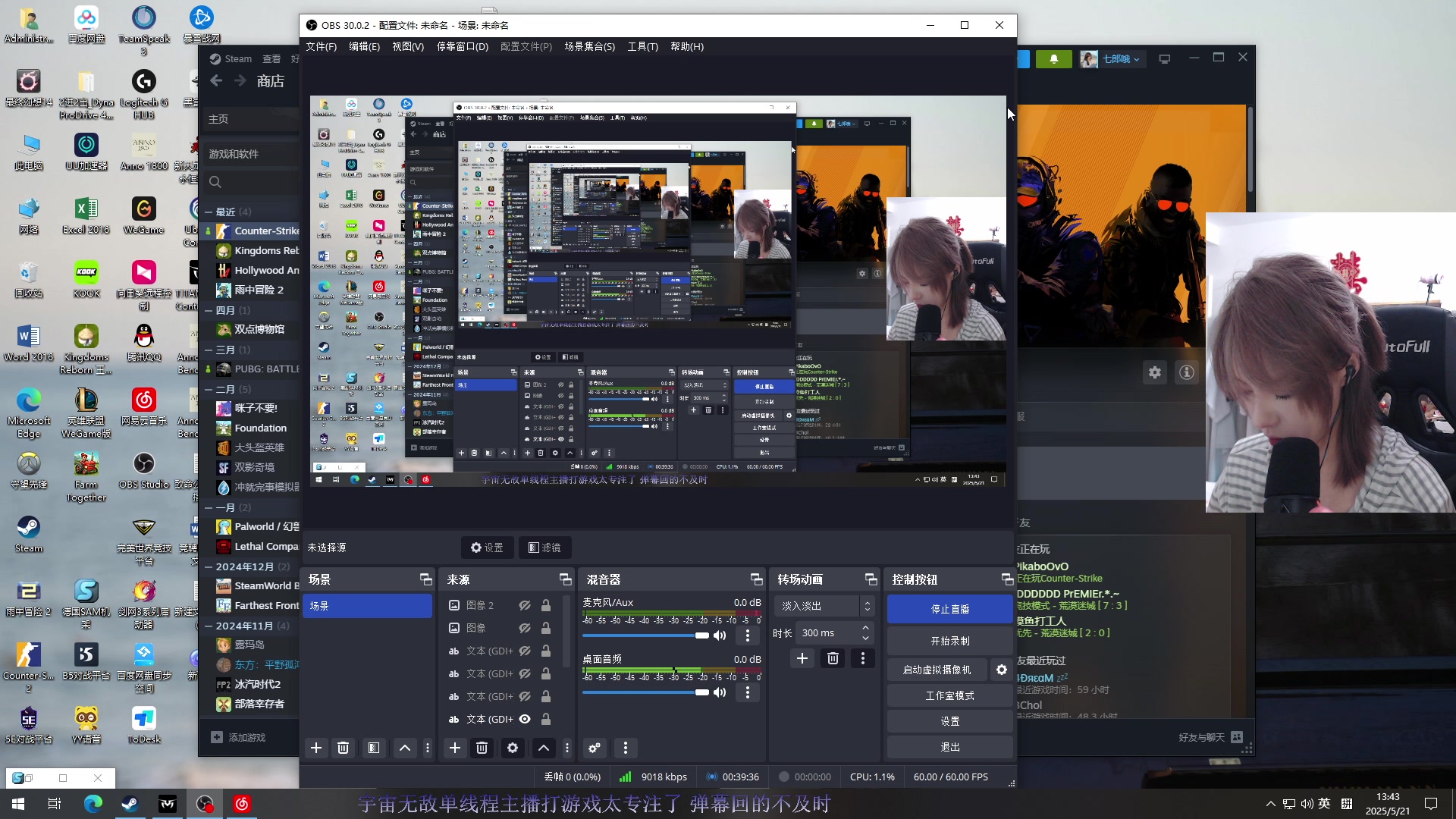This screenshot has height=819, width=1456.
Task: Collapse the 最近 group in Steam library
Action: tap(209, 212)
